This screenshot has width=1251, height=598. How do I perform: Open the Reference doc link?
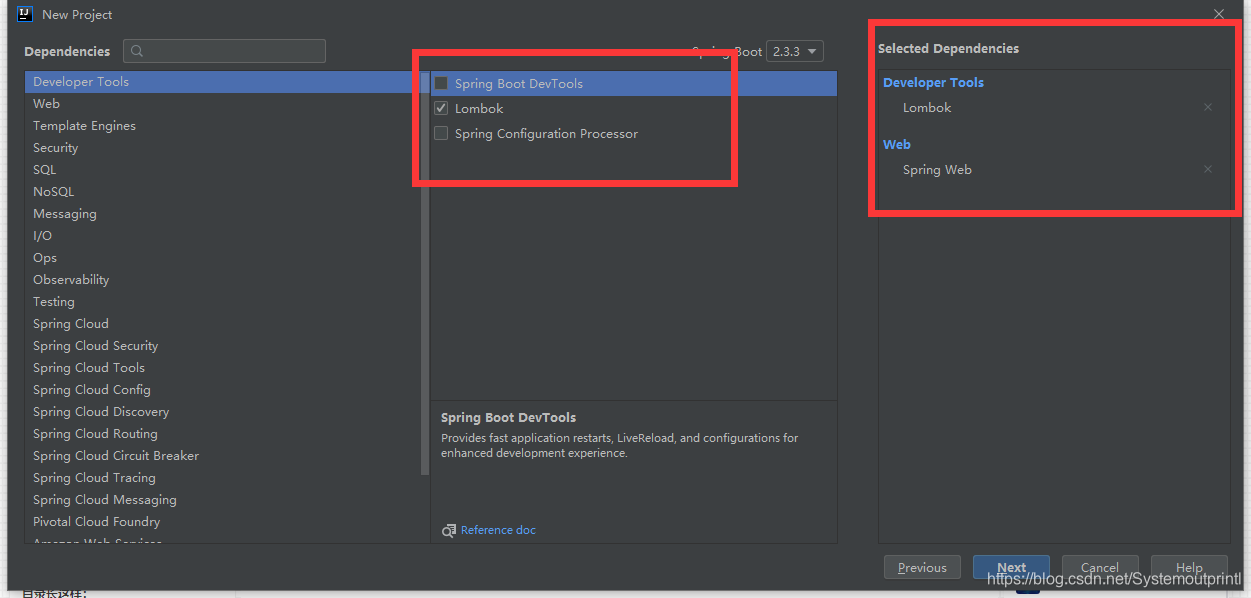click(498, 530)
